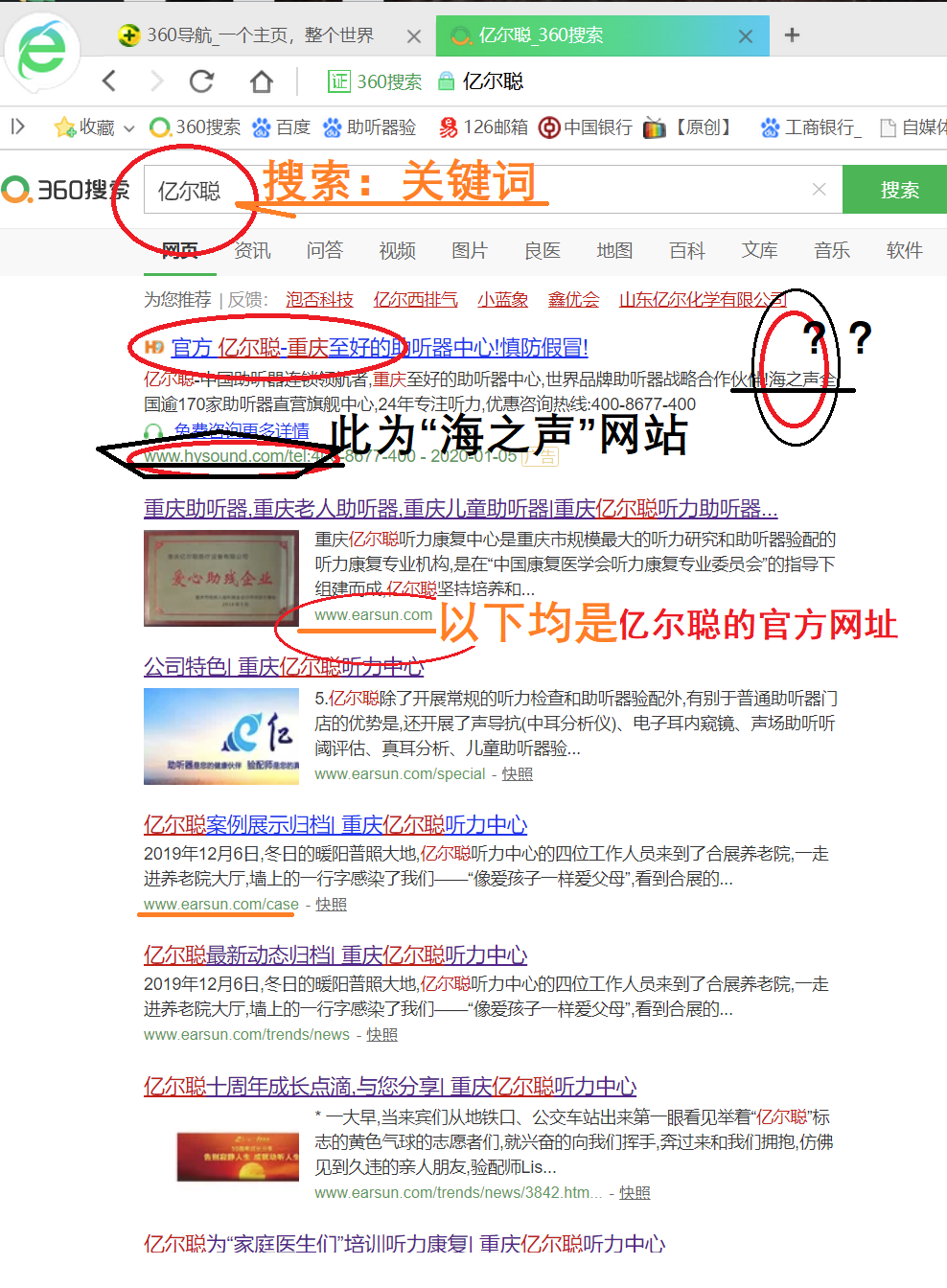Reload the page with refresh icon

201,81
